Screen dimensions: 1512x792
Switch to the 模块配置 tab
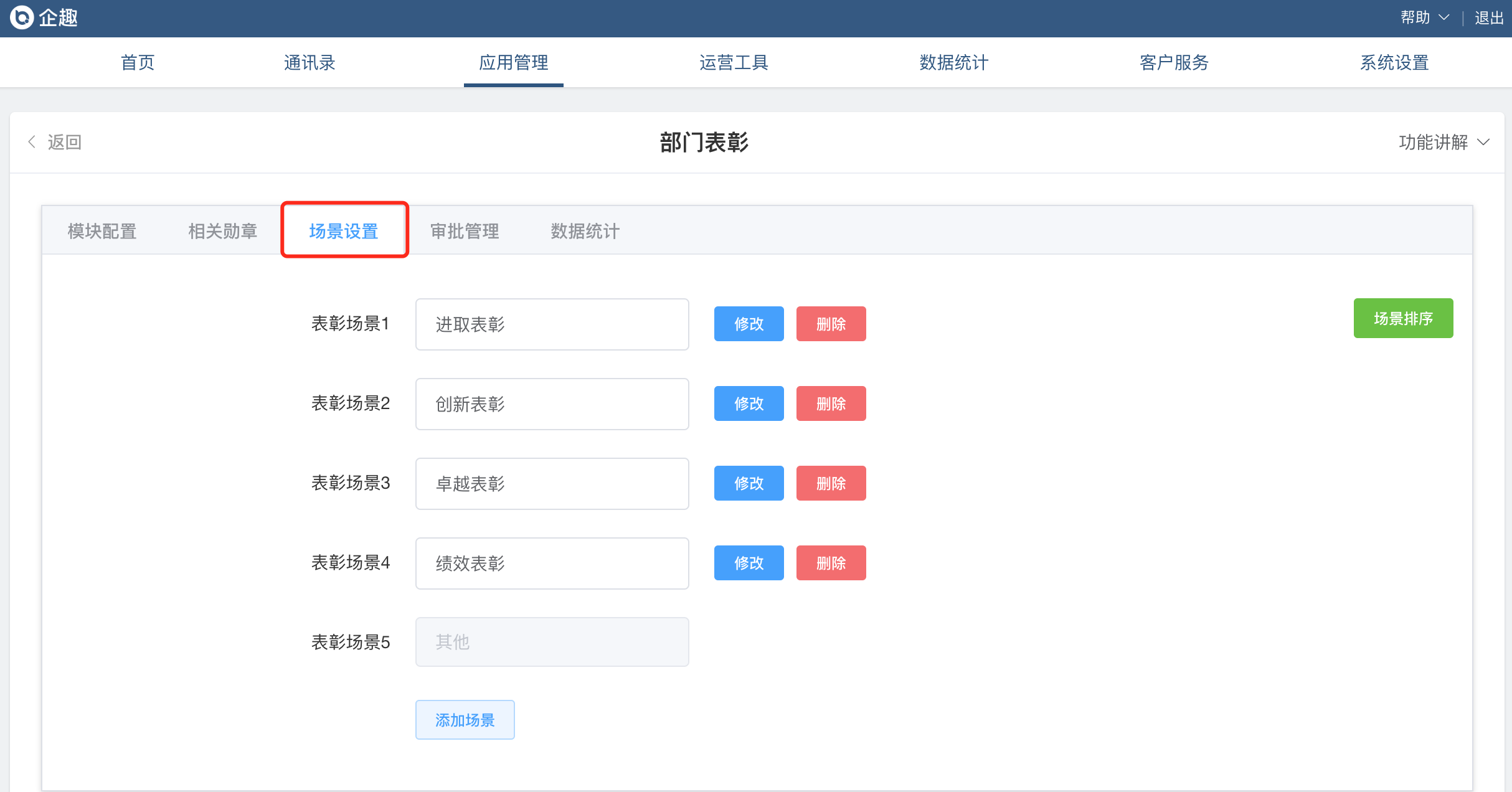click(x=102, y=231)
